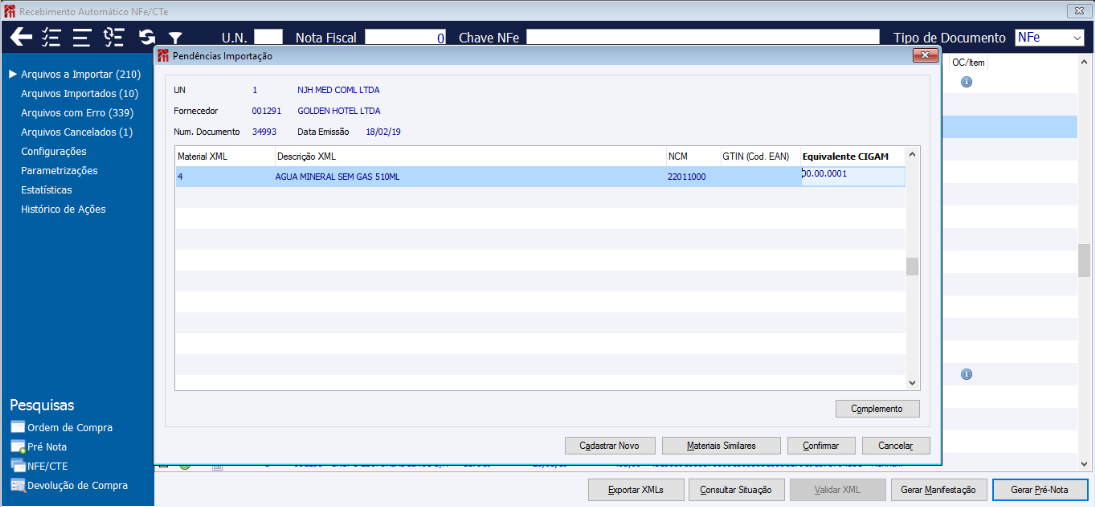This screenshot has height=507, width=1095.
Task: Click the Gerar Manifestação button
Action: pos(939,490)
